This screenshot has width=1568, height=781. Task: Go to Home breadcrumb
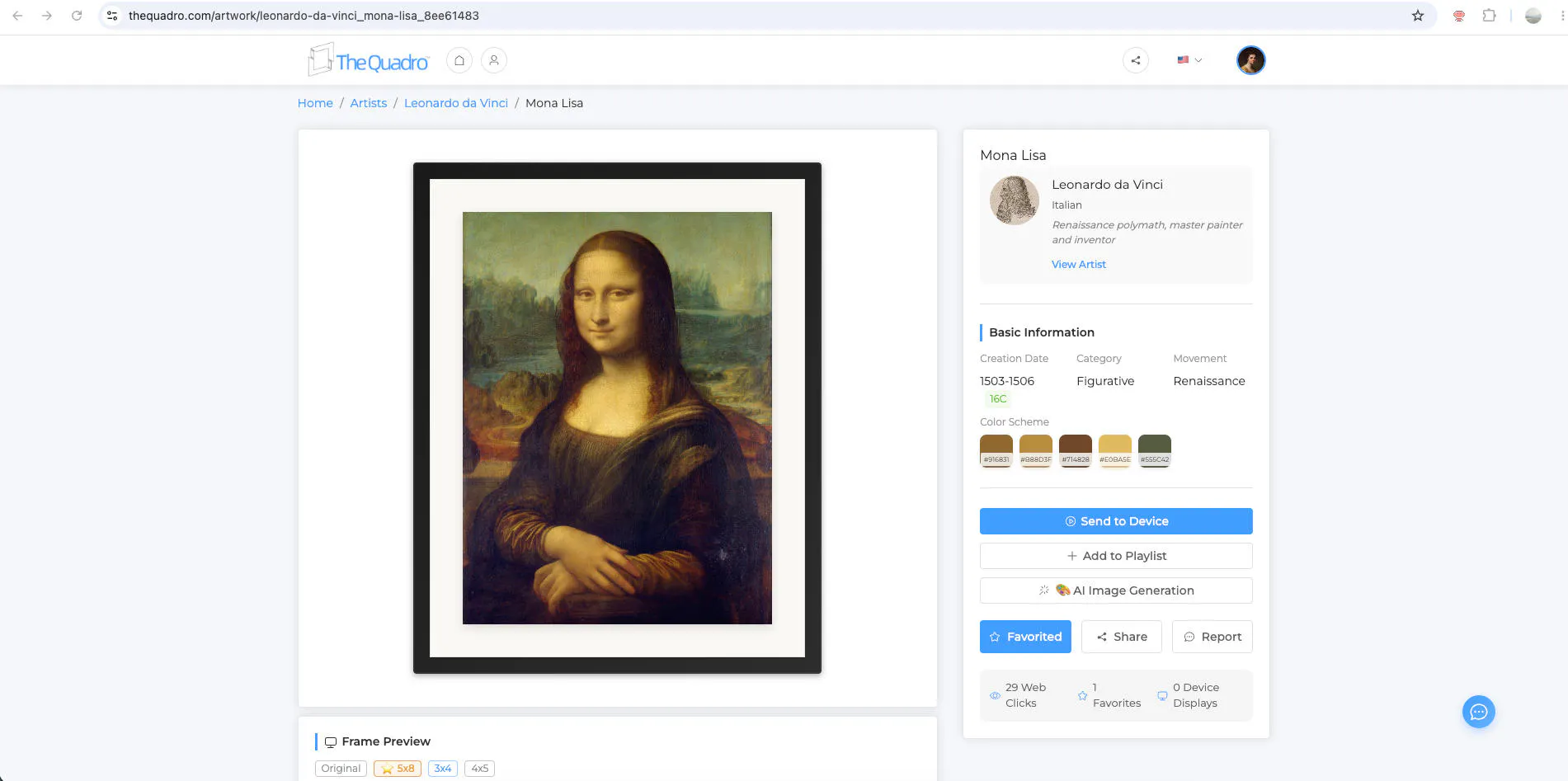315,103
